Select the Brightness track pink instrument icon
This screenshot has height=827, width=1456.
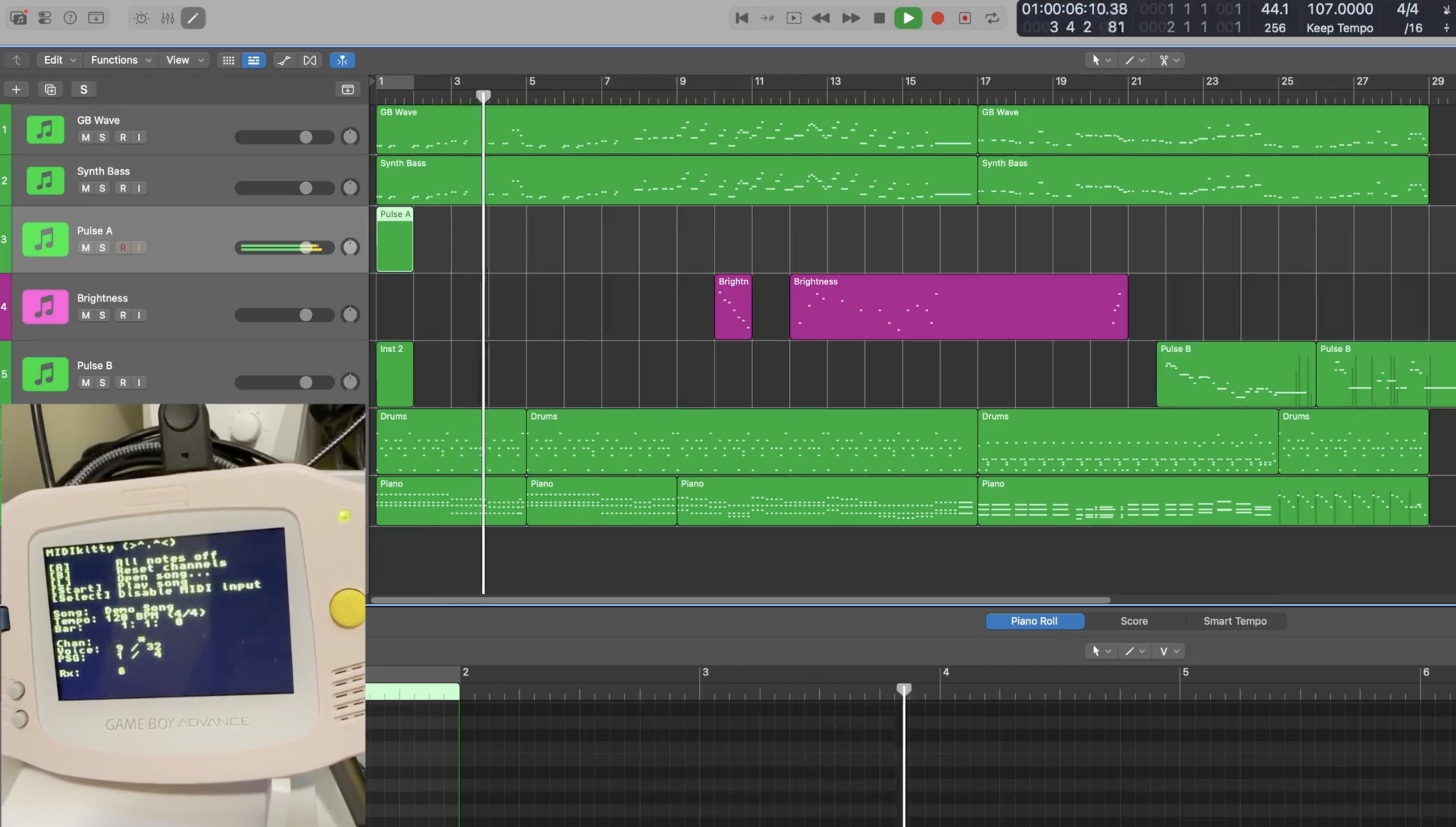tap(45, 307)
